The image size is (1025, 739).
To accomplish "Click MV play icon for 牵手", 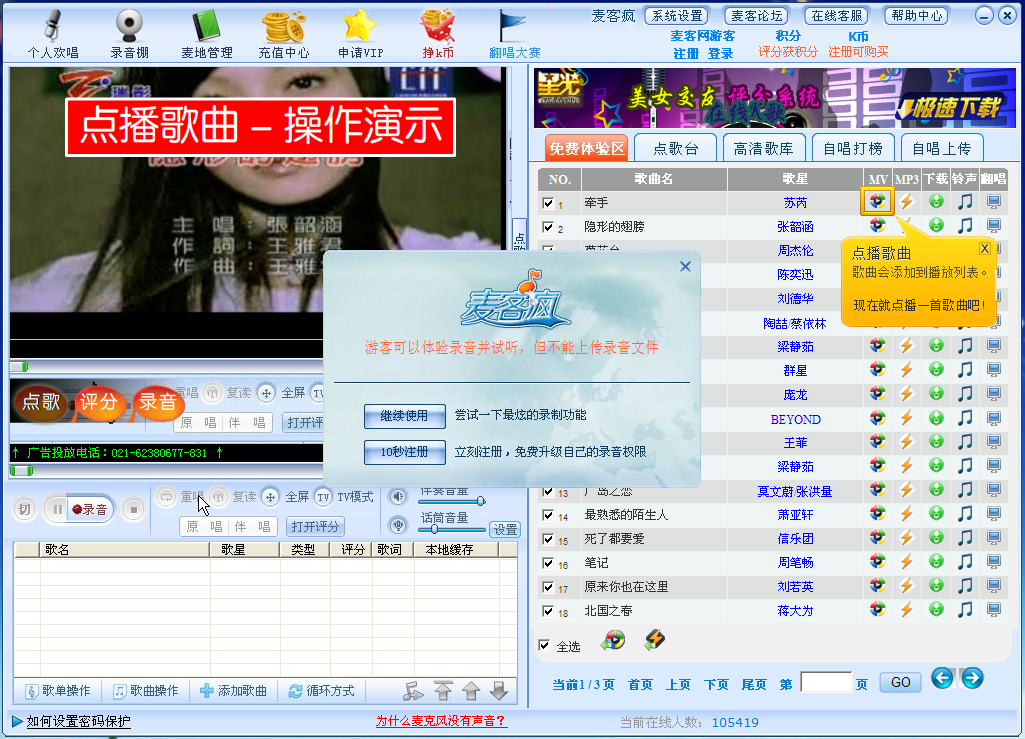I will 877,201.
